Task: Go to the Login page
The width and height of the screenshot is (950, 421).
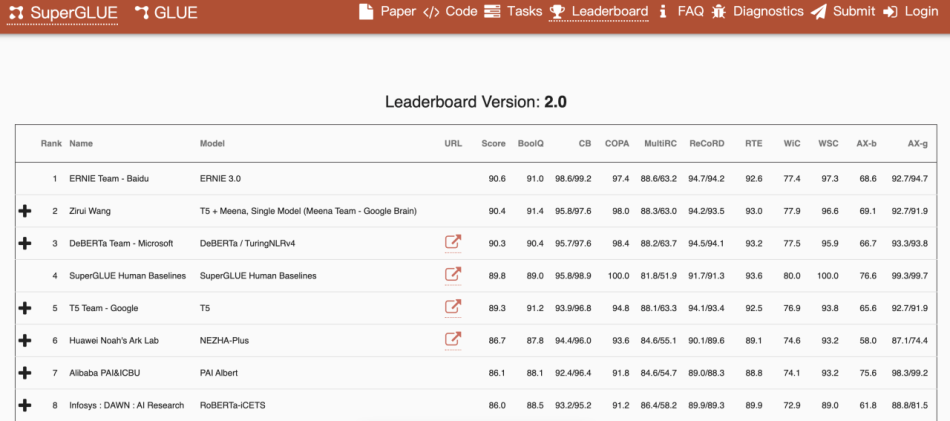Action: tap(921, 12)
